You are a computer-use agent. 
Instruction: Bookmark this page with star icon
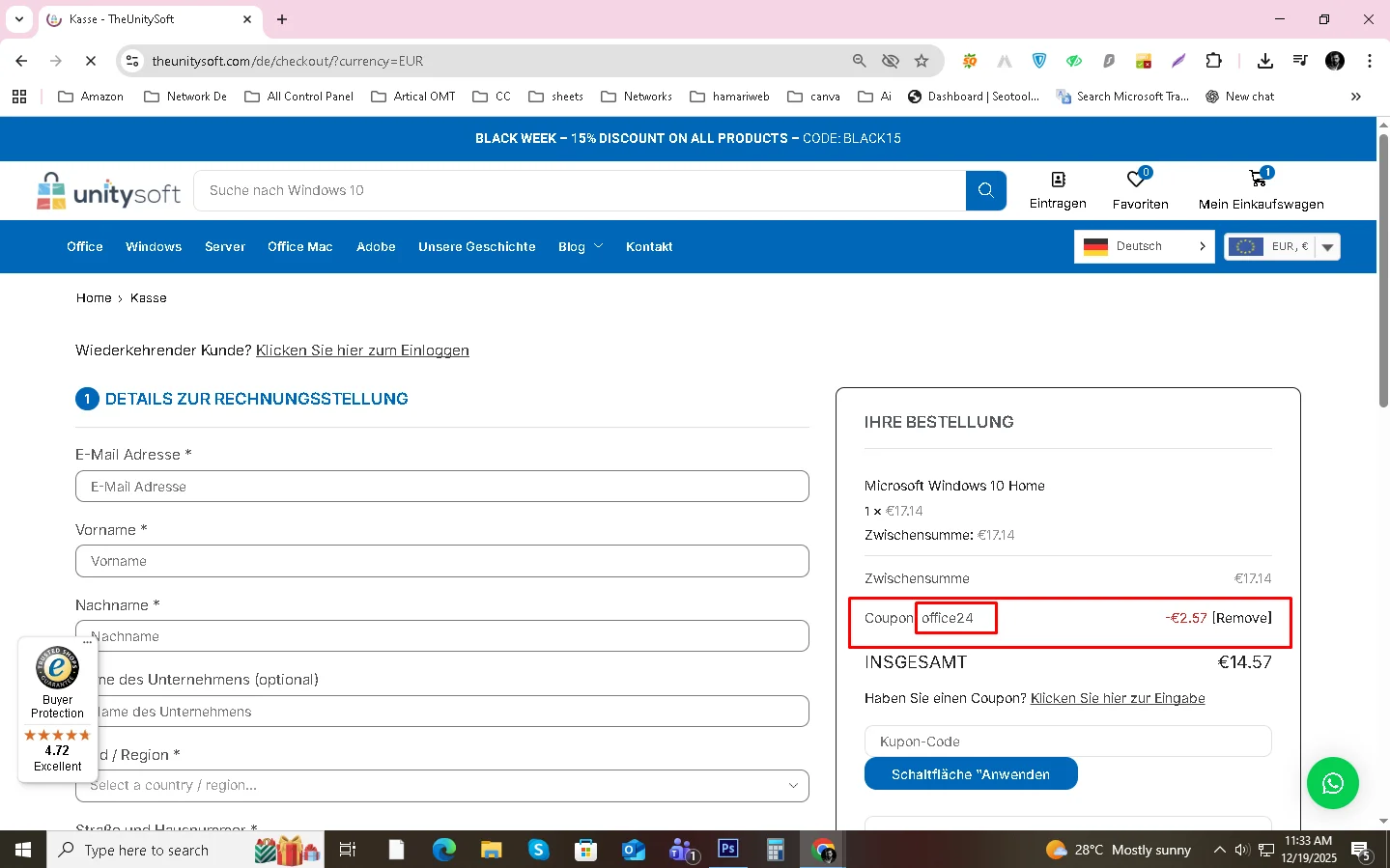(922, 61)
